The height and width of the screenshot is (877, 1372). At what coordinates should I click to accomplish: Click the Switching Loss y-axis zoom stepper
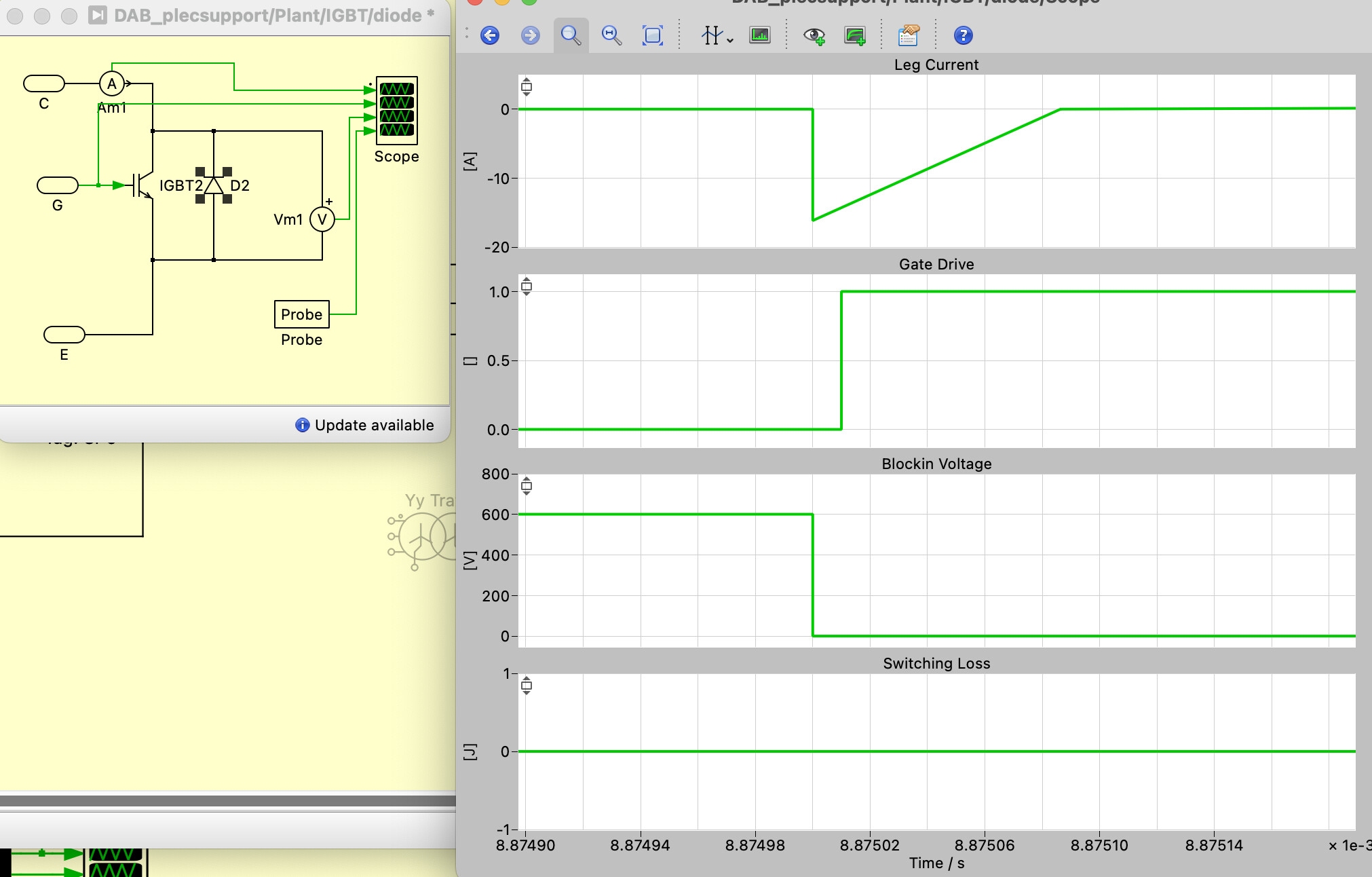point(527,686)
